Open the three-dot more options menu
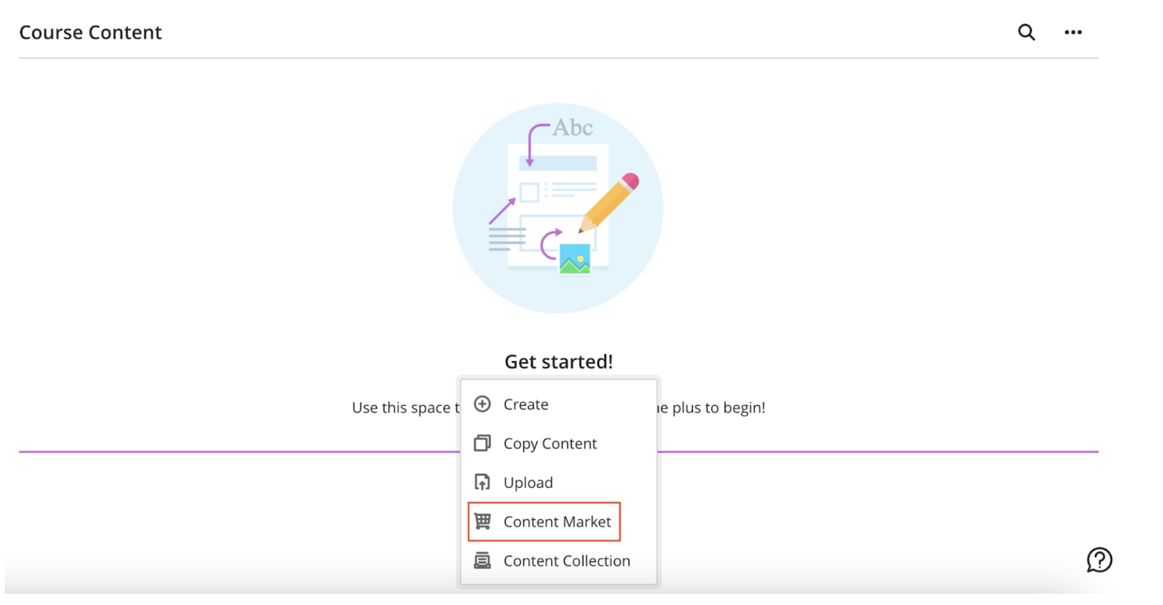Screen dimensions: 1163x605 point(1073,32)
